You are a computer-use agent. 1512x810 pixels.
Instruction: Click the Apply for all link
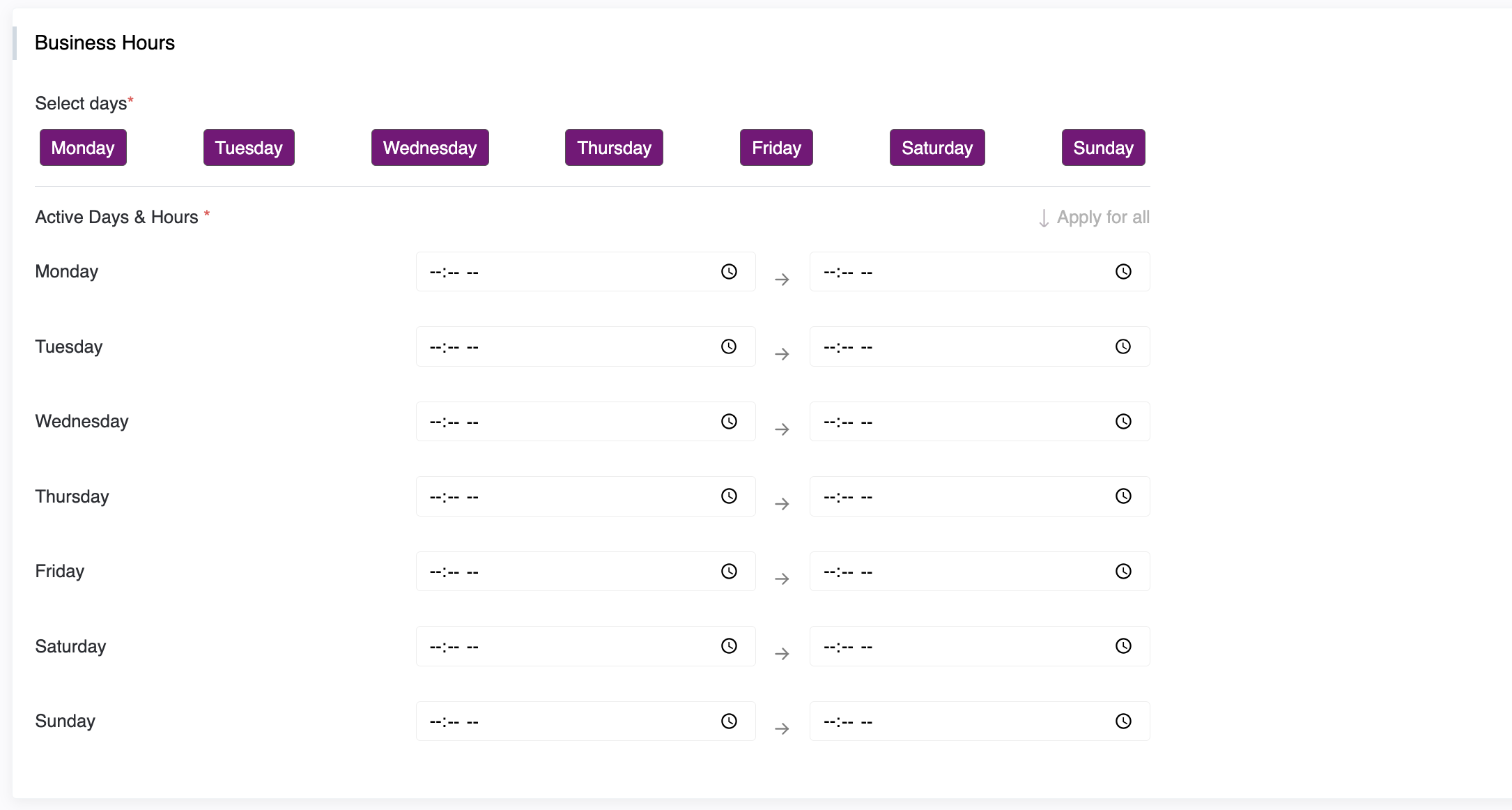[x=1094, y=217]
